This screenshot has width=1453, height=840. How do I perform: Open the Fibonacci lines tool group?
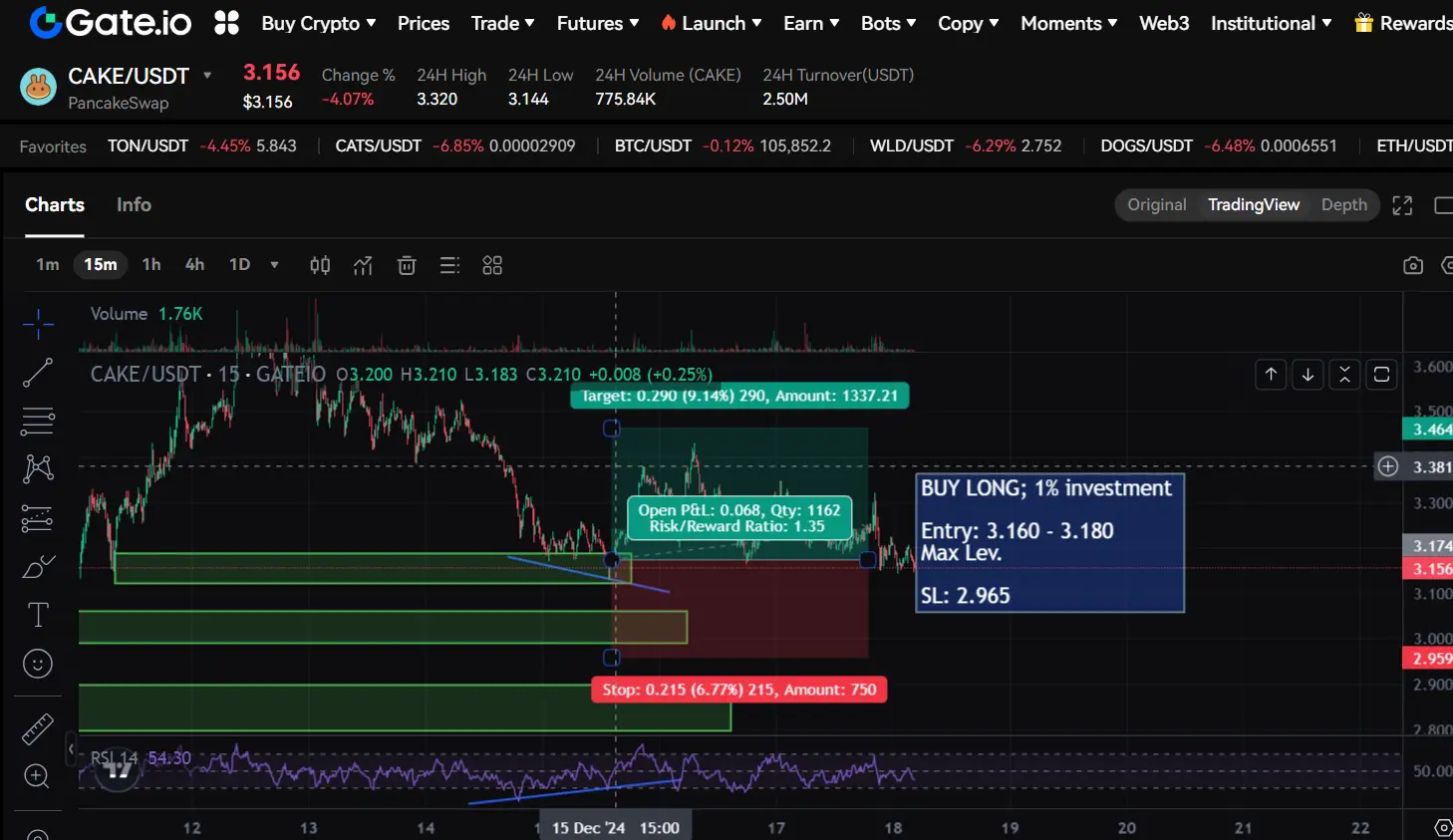click(x=38, y=420)
